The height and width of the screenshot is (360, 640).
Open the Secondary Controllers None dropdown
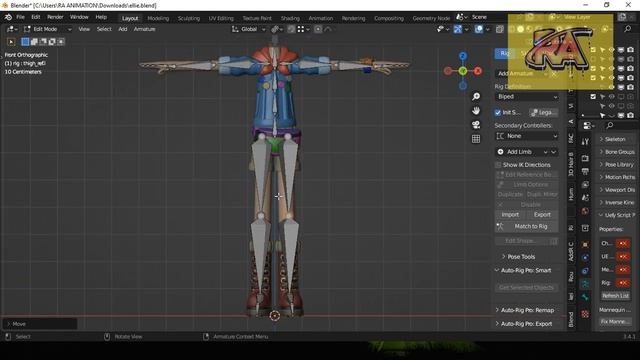[x=527, y=136]
